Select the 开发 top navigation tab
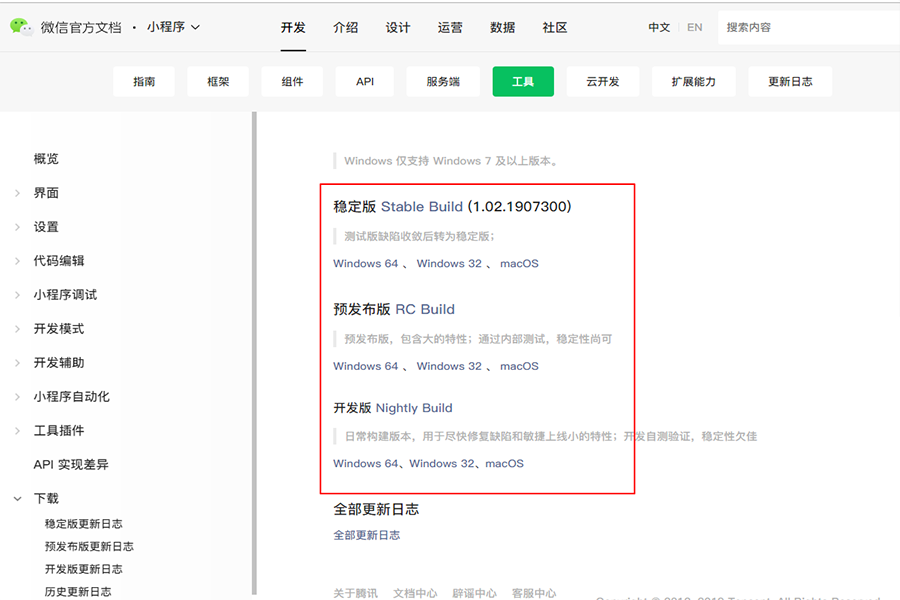900x600 pixels. (293, 27)
